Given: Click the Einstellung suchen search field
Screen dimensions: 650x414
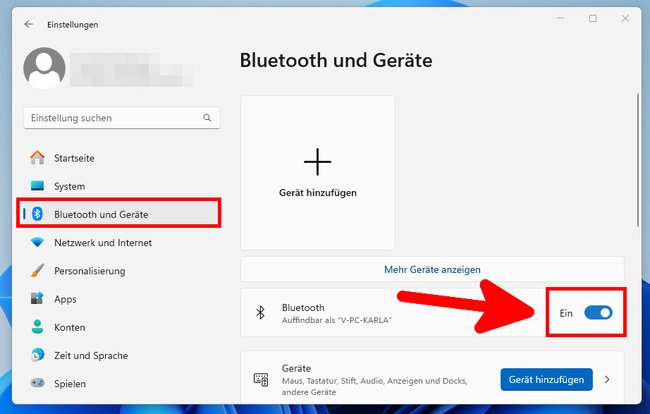Looking at the screenshot, I should pos(122,118).
